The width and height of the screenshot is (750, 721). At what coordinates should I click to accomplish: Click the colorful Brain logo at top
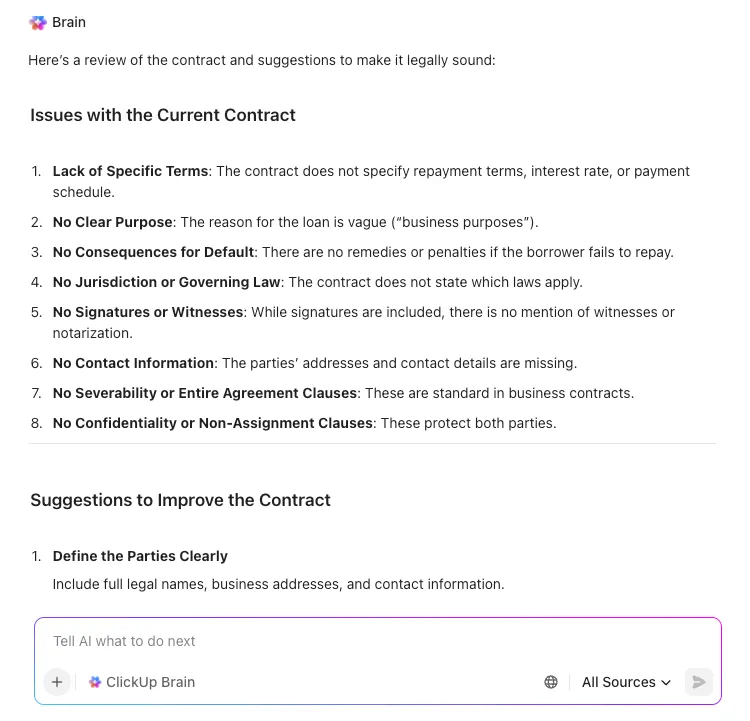click(x=38, y=22)
